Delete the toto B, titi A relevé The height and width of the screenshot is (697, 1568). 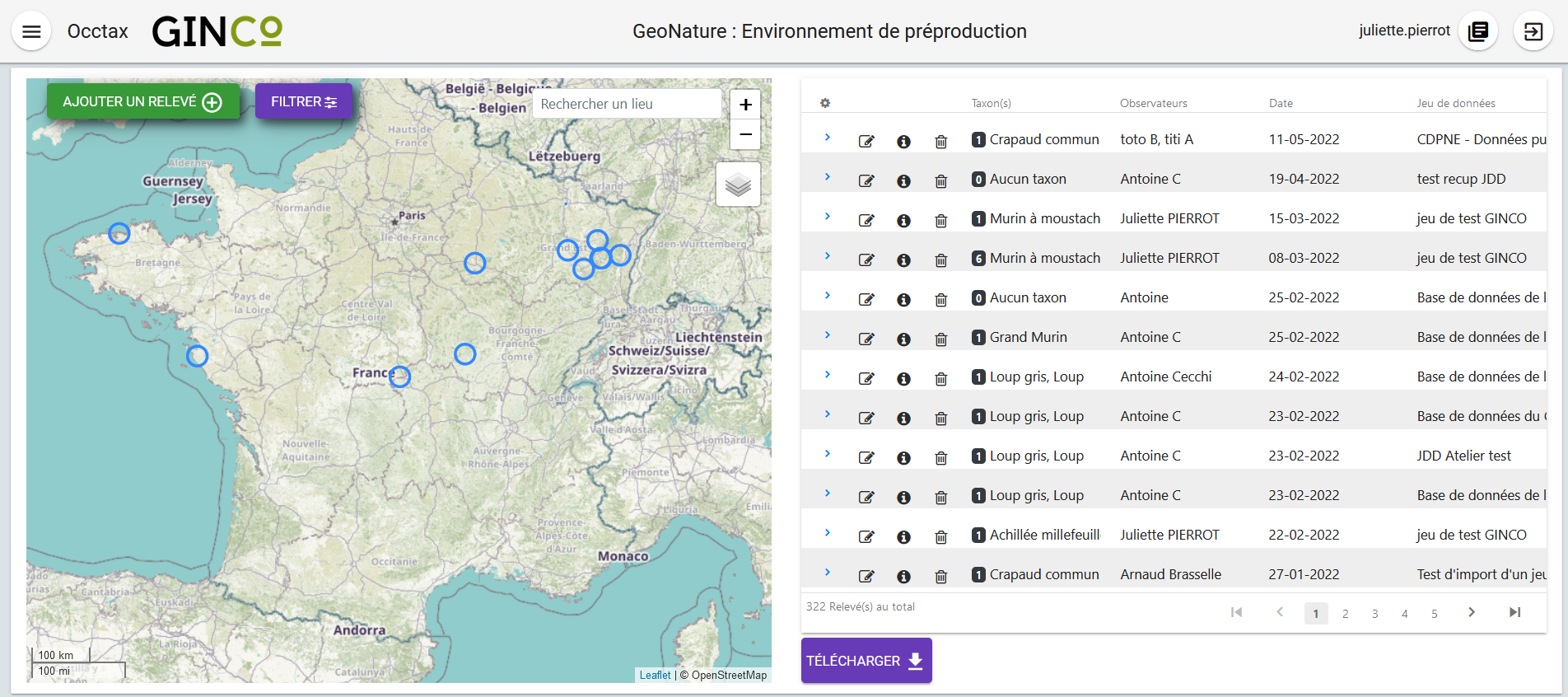point(940,141)
